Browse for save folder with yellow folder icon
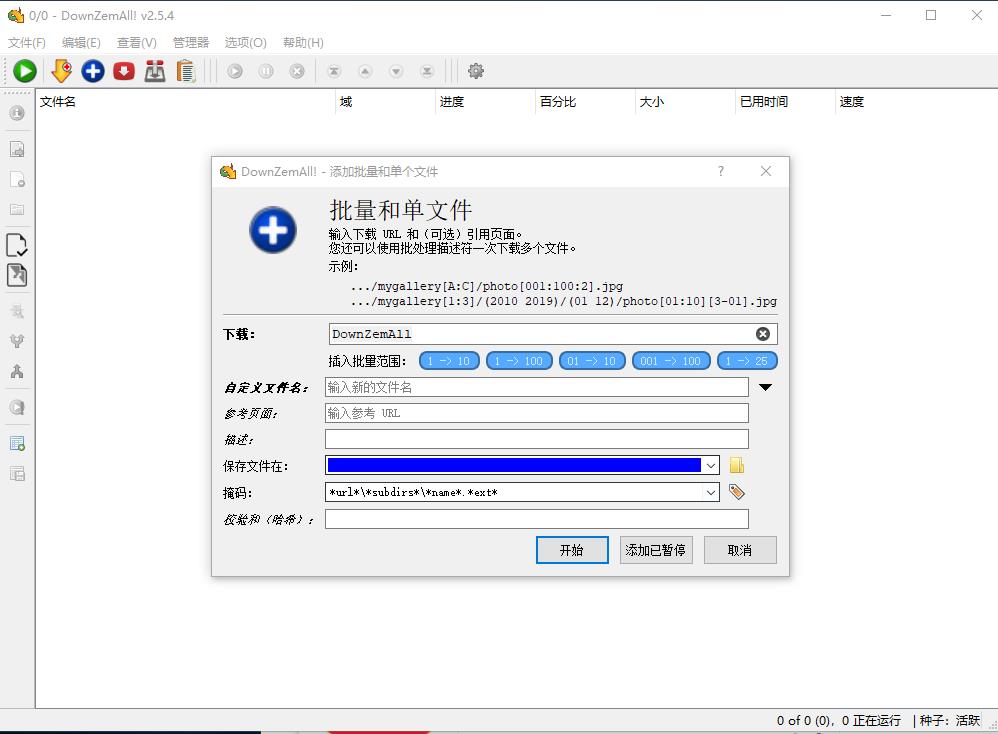998x734 pixels. click(x=736, y=465)
